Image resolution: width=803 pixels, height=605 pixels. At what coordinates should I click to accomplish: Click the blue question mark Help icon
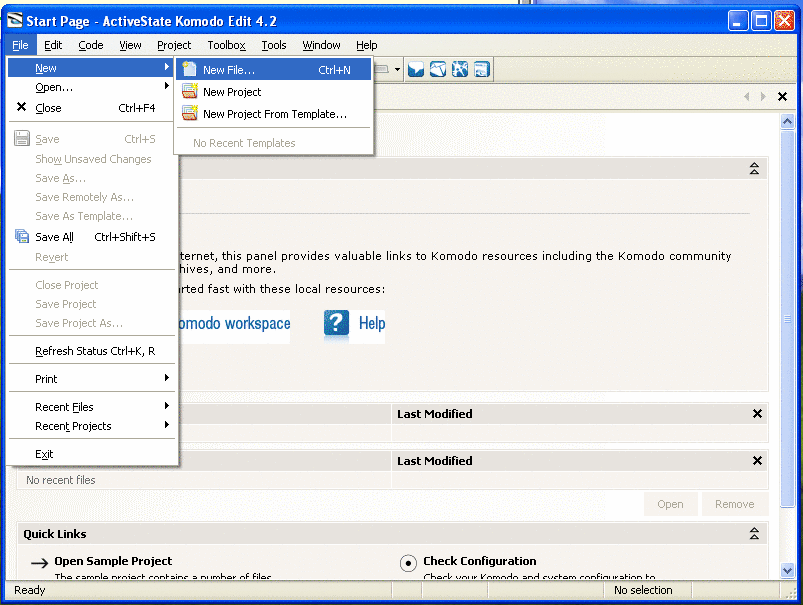pos(337,323)
